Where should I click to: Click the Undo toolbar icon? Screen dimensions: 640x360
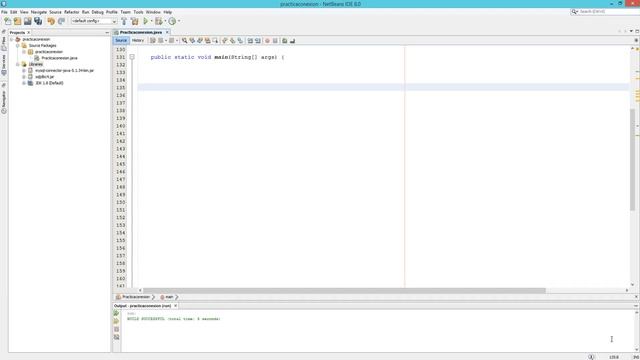coord(51,21)
